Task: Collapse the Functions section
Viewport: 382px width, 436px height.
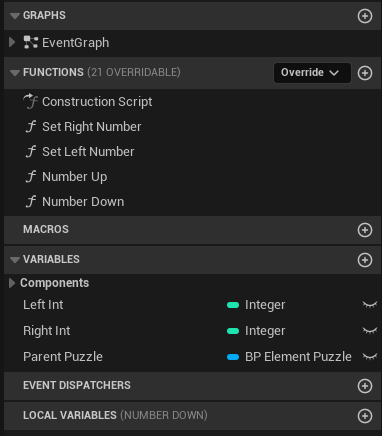Action: point(15,73)
